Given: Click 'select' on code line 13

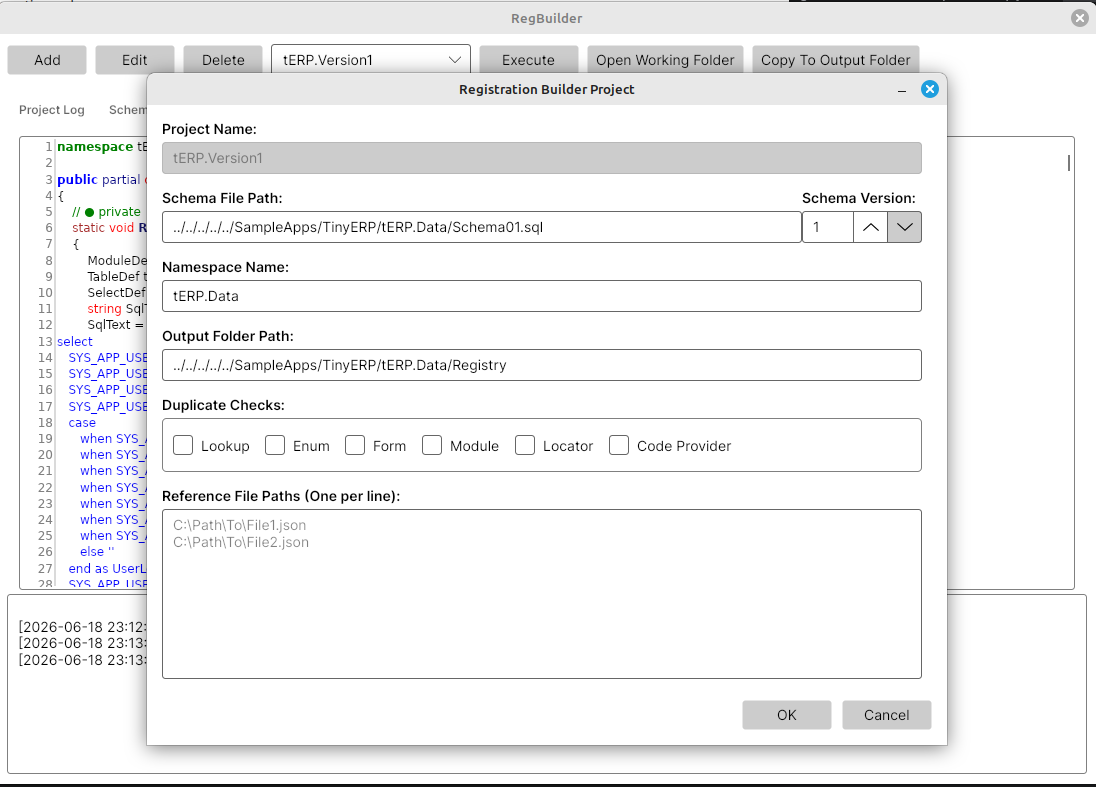Looking at the screenshot, I should [75, 341].
